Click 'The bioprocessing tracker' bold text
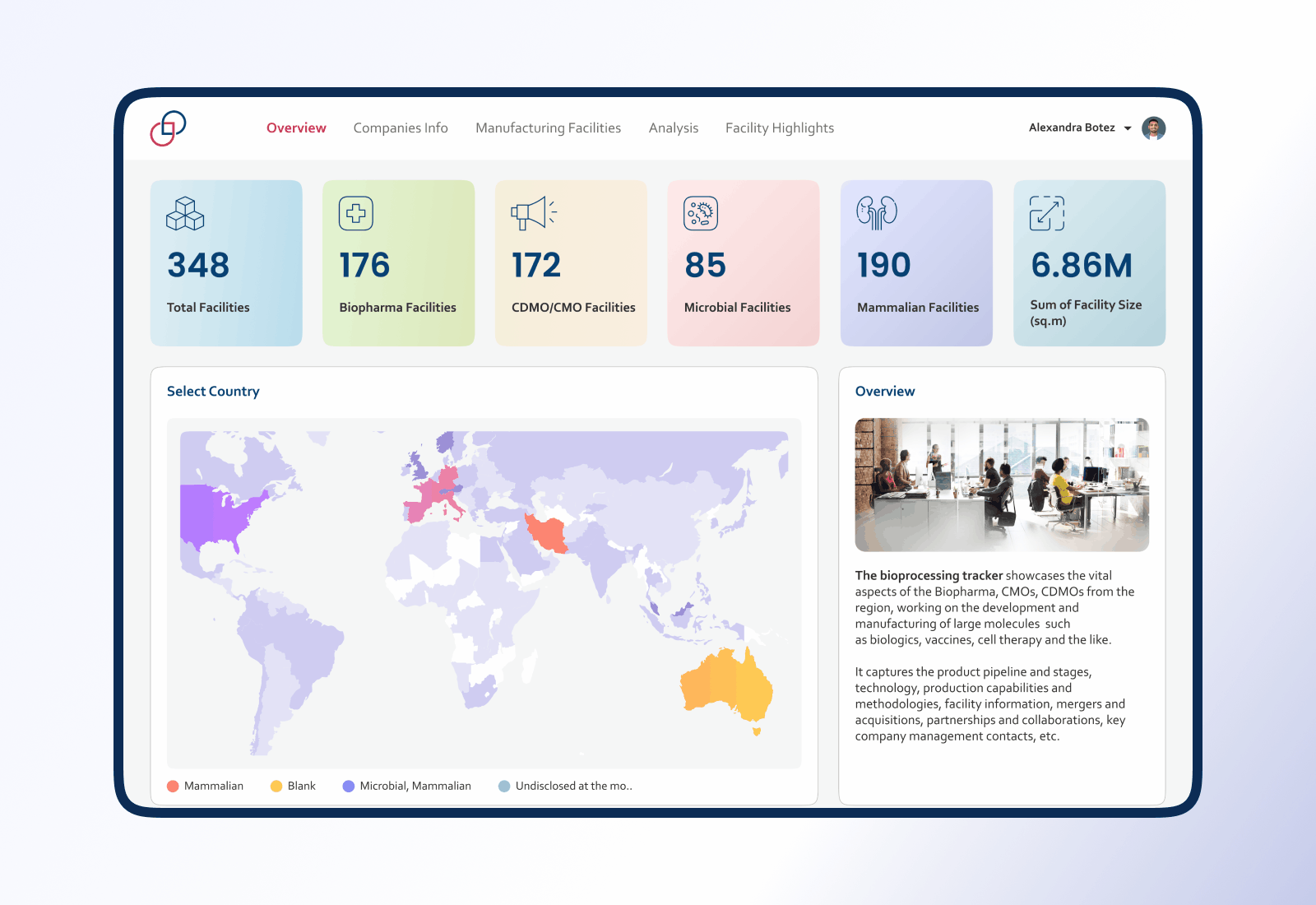 point(929,576)
